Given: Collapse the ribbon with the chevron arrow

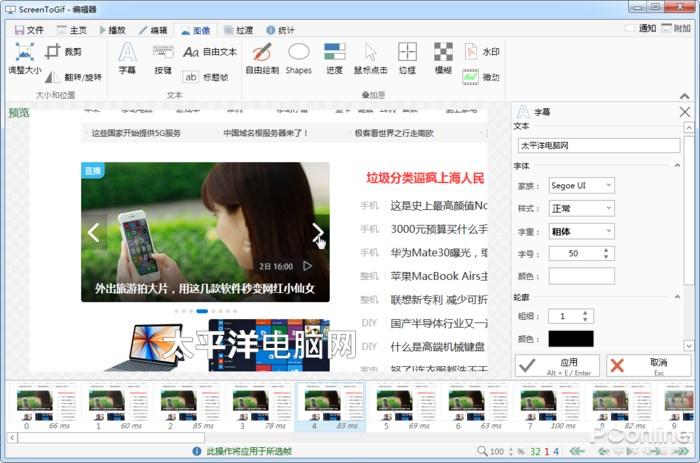Looking at the screenshot, I should click(x=684, y=96).
